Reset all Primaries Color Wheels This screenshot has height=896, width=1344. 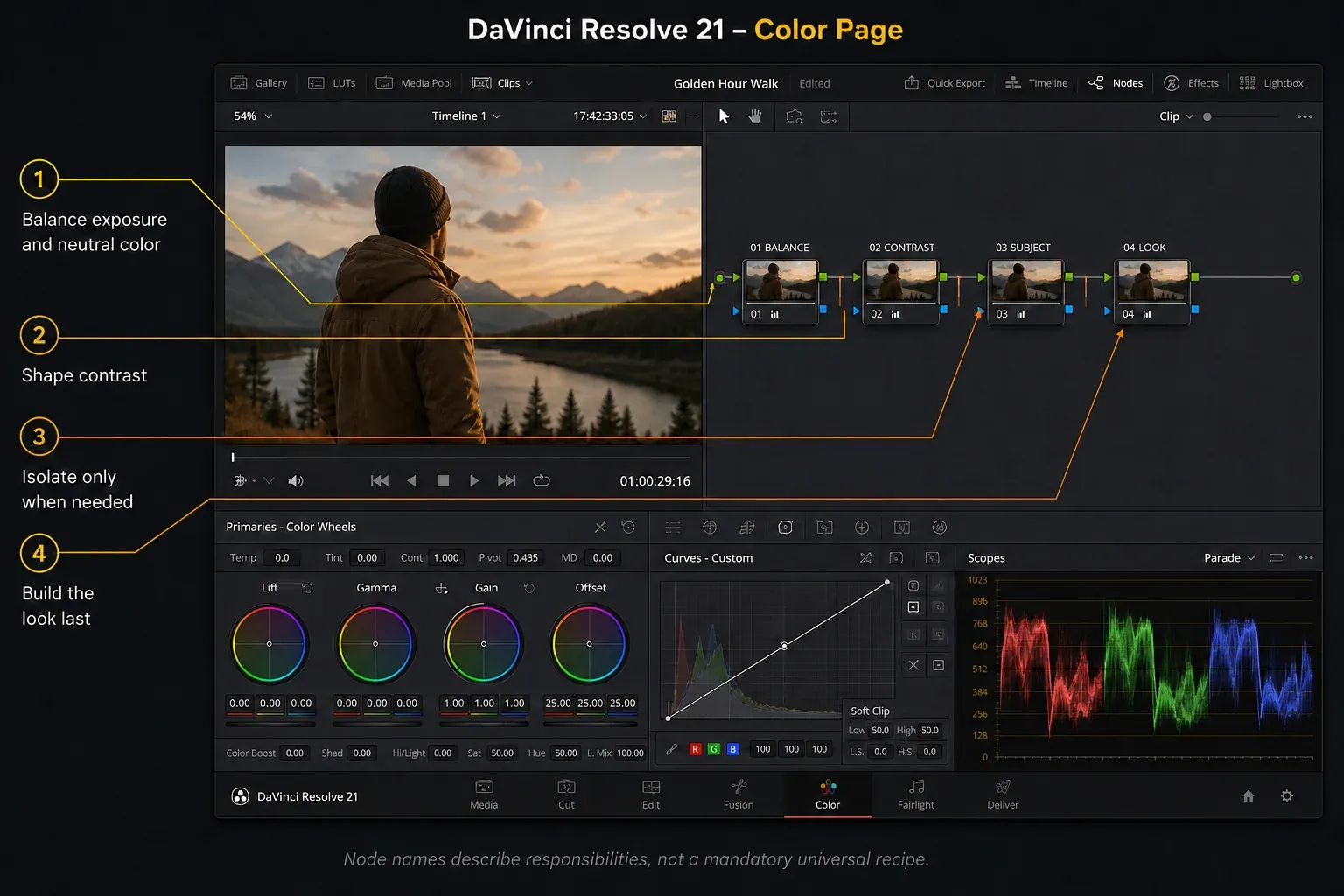point(628,528)
